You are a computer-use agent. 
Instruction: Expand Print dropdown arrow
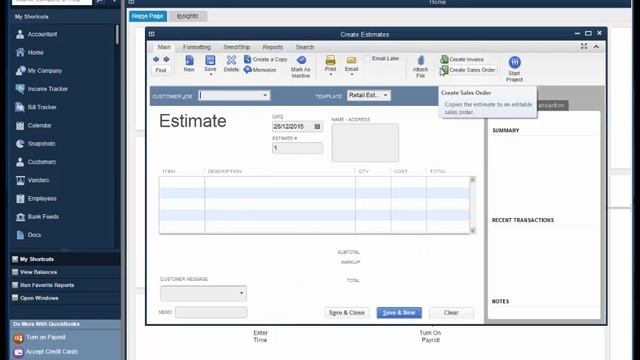click(331, 74)
